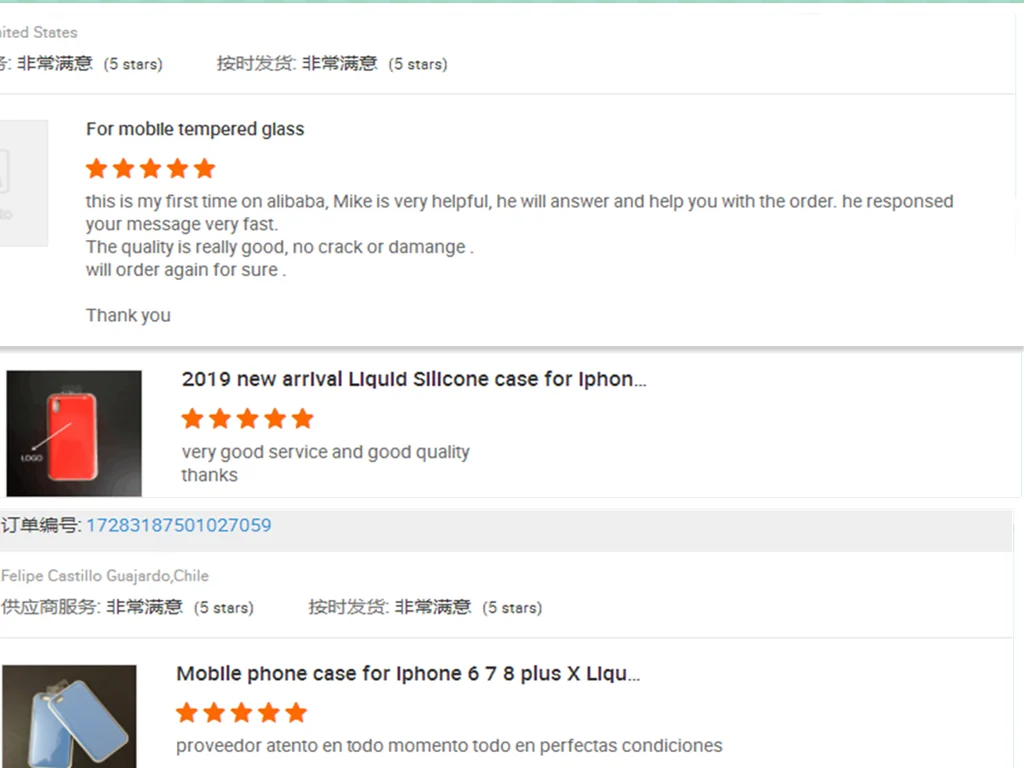Click the first star under the Liquid Silicone case title

(x=193, y=418)
